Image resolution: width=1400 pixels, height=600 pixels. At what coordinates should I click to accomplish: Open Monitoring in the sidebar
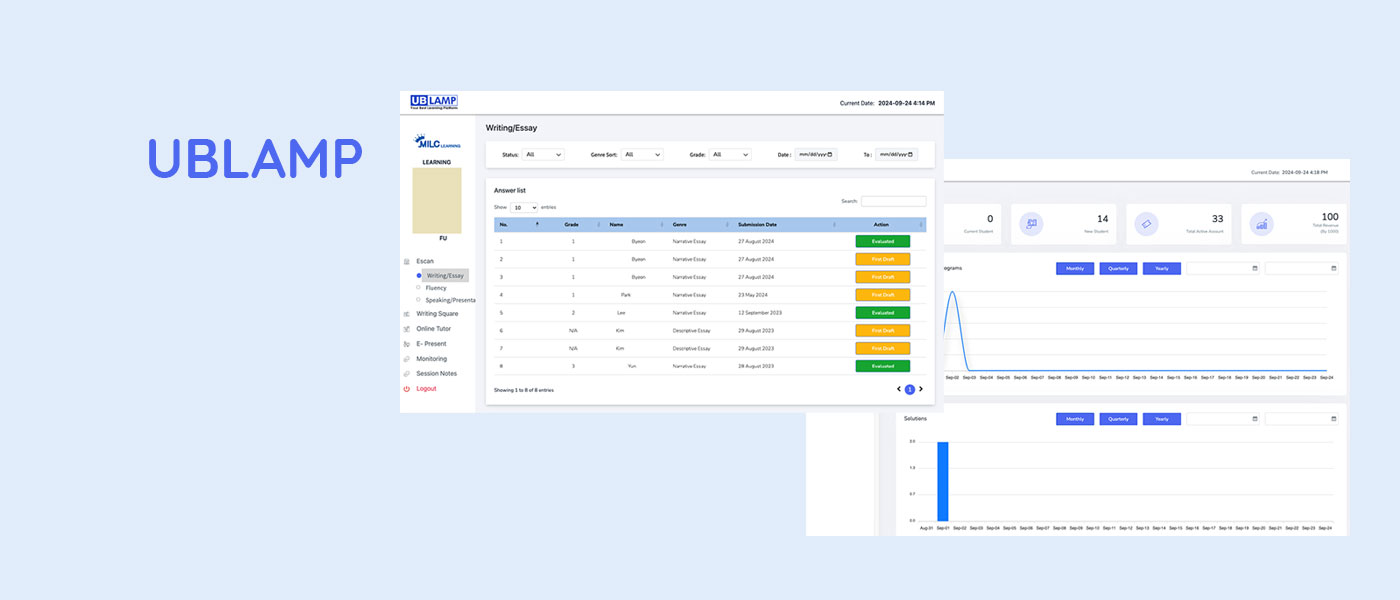coord(432,359)
